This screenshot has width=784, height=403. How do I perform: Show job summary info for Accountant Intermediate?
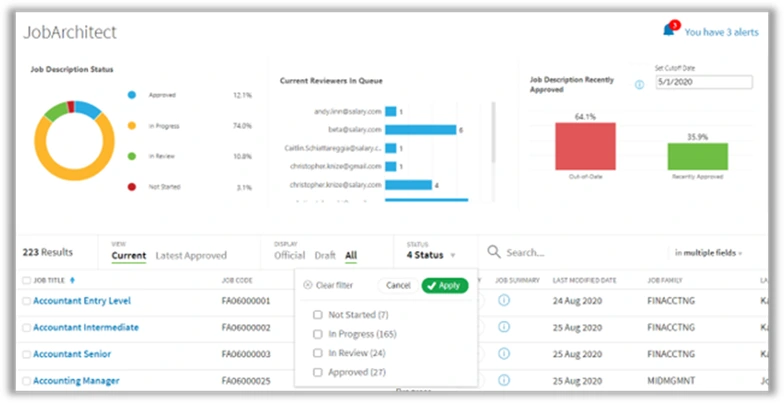click(504, 326)
